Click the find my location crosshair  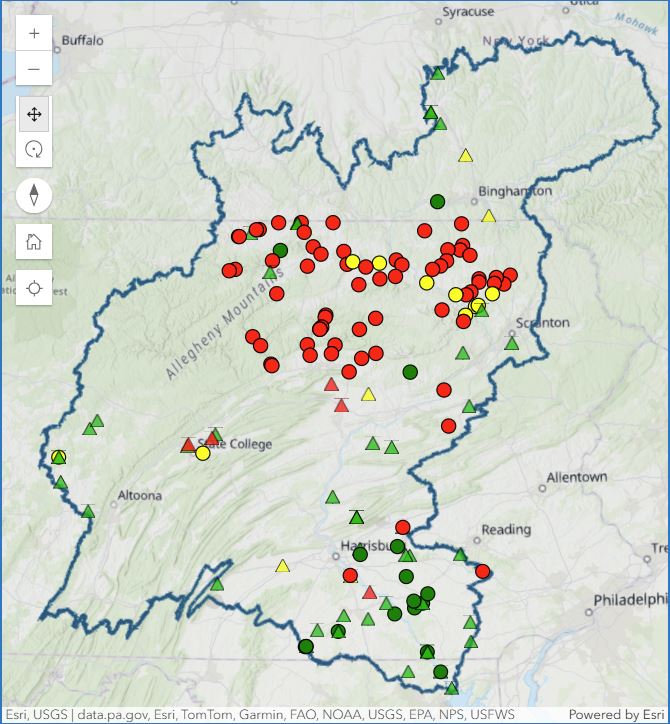[34, 288]
